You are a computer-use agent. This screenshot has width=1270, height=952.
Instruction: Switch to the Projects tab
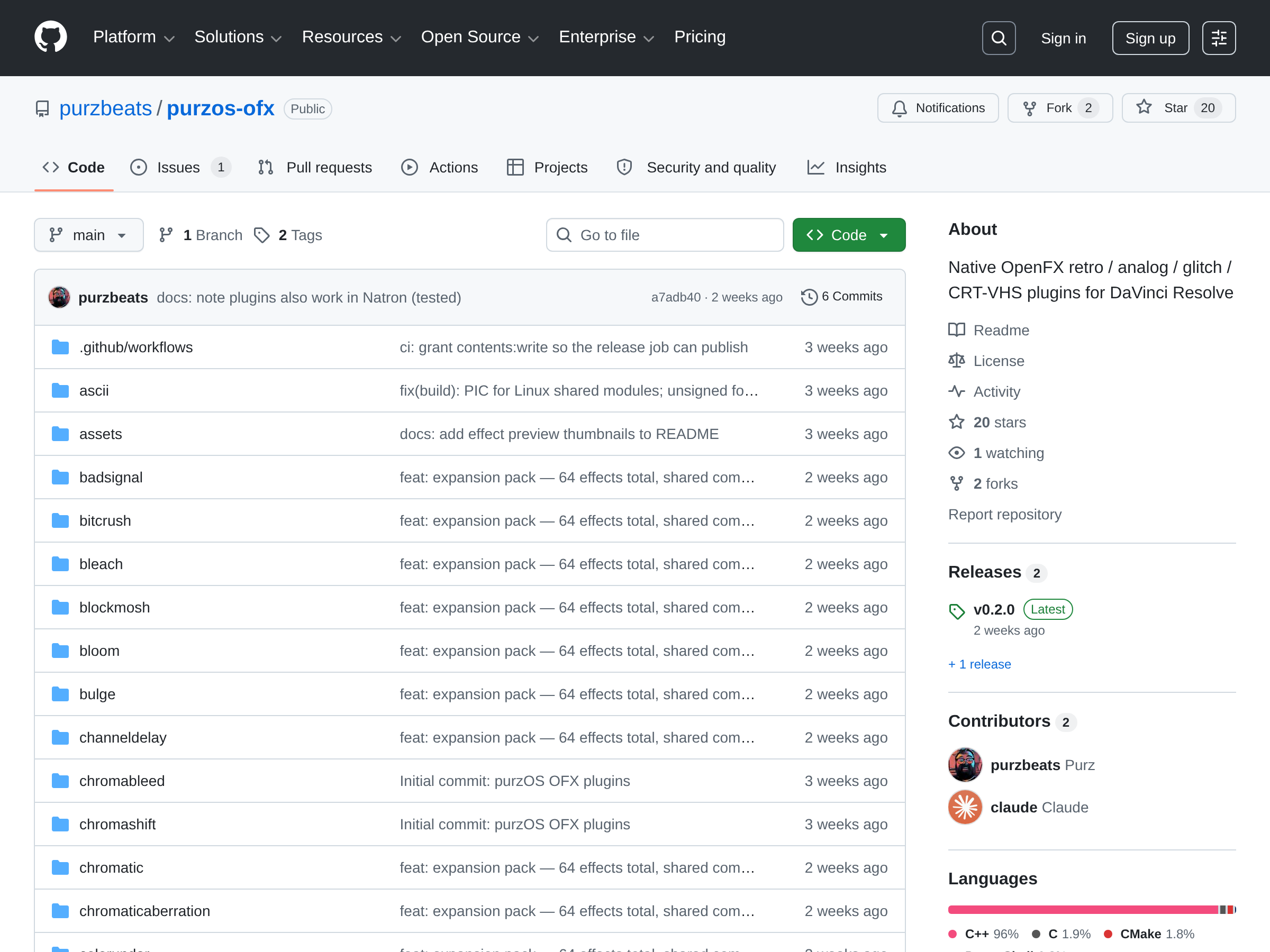547,167
